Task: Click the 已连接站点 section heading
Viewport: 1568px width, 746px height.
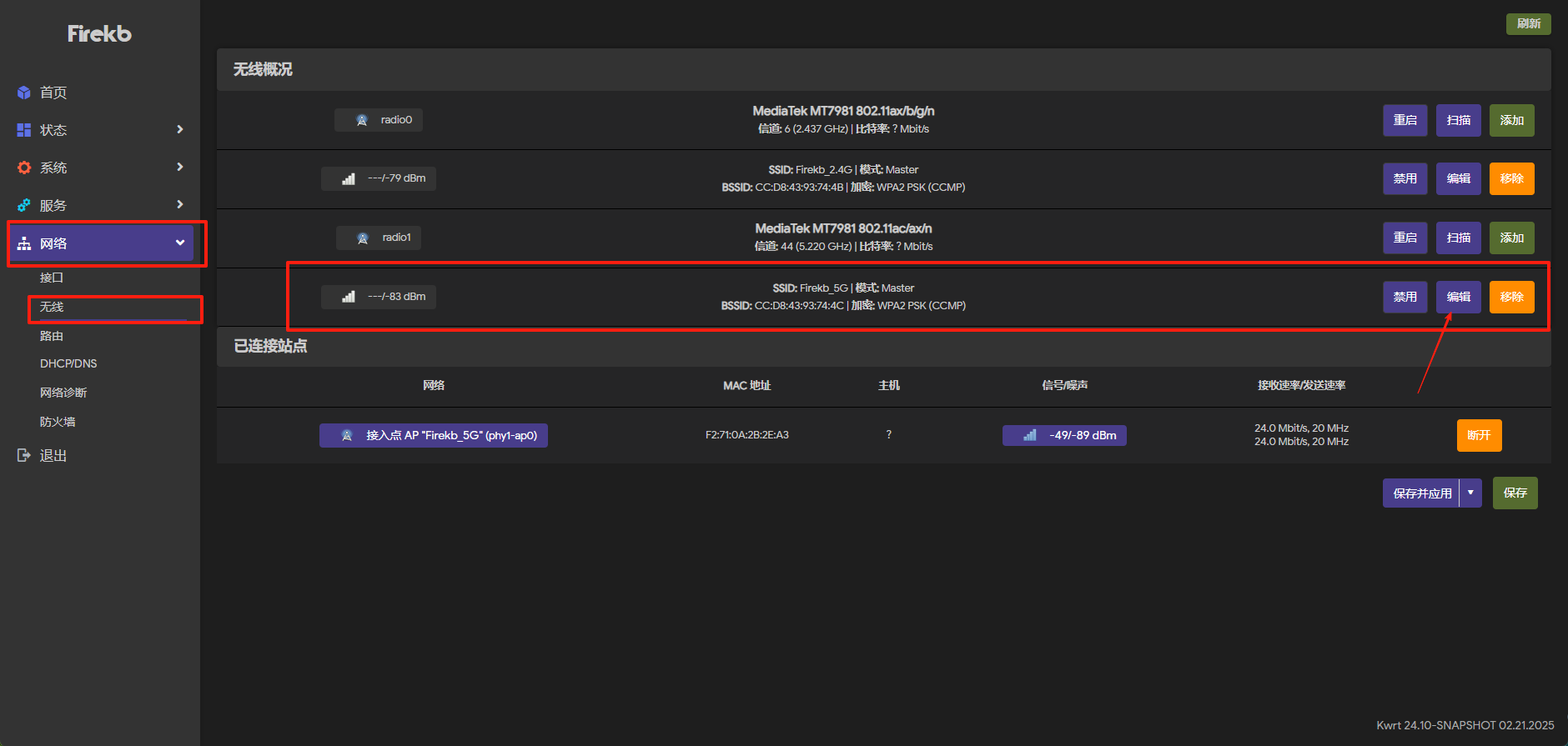Action: [x=270, y=346]
